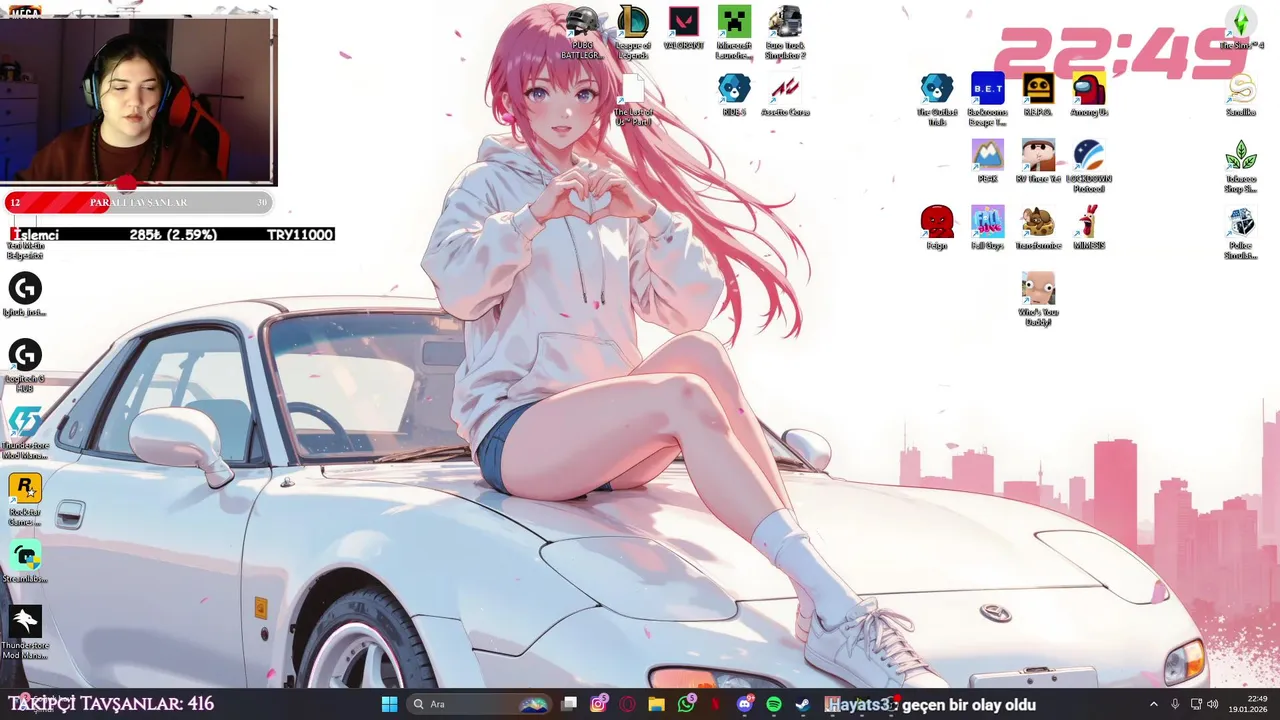
Task: Launch the Pulgo red character icon
Action: 937,228
